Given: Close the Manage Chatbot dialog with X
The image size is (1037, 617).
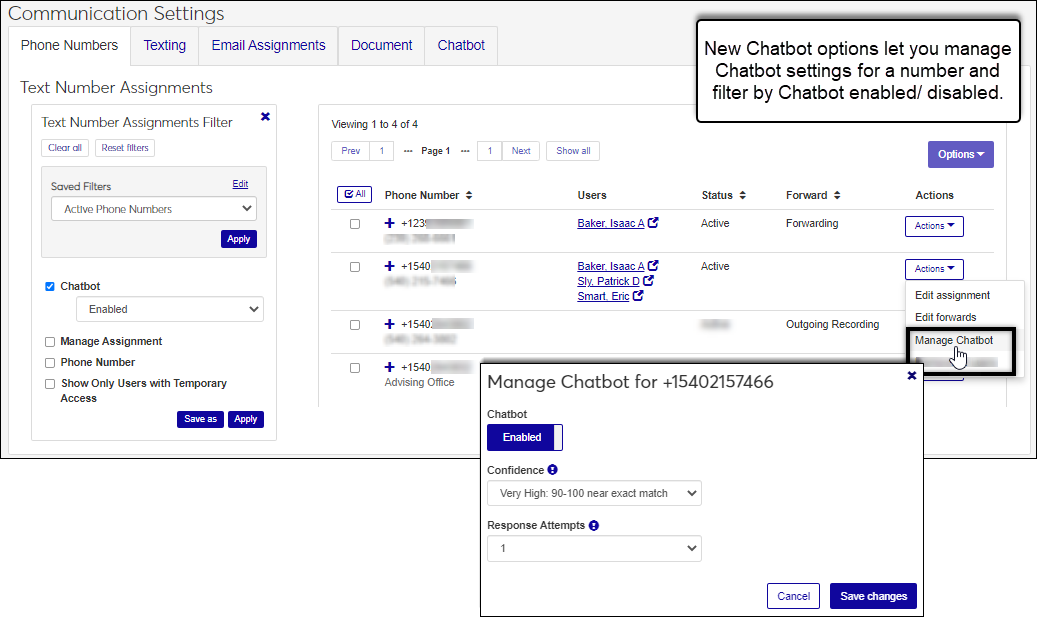Looking at the screenshot, I should tap(911, 376).
